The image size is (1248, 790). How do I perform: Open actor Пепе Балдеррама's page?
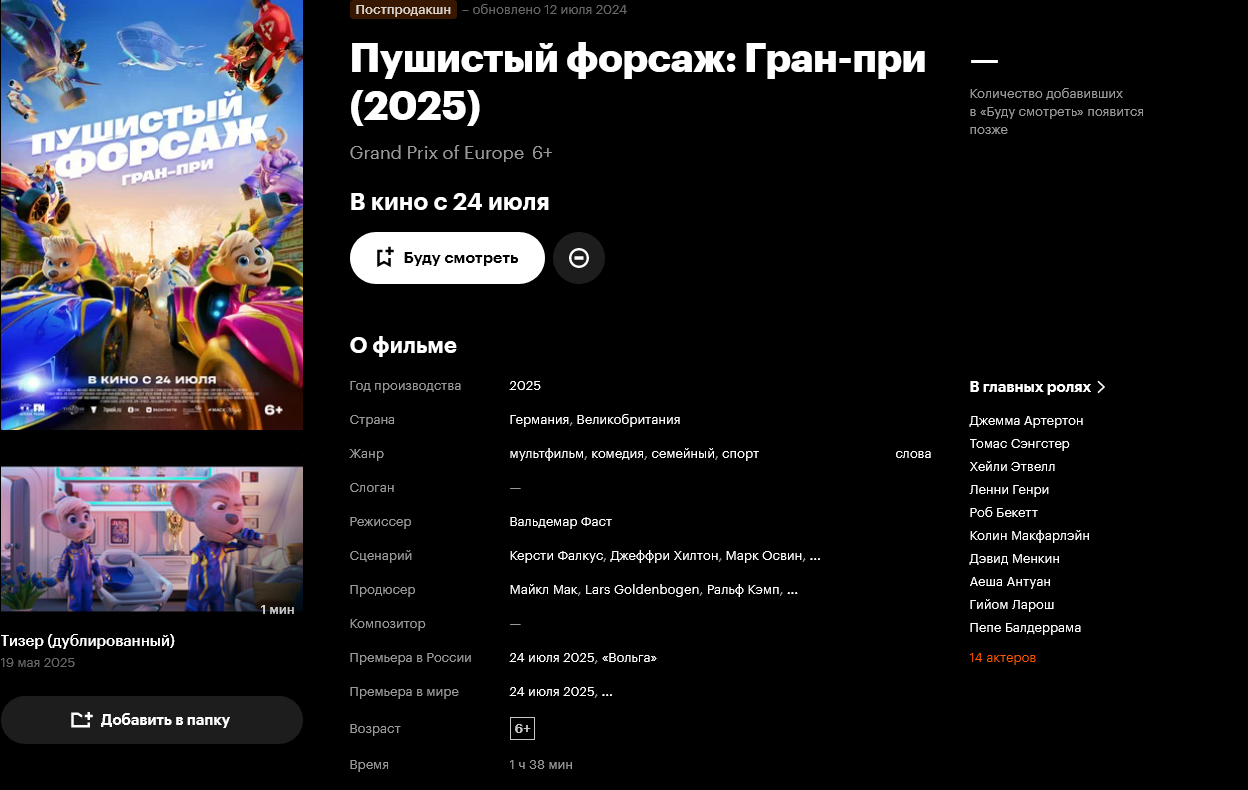coord(1025,628)
